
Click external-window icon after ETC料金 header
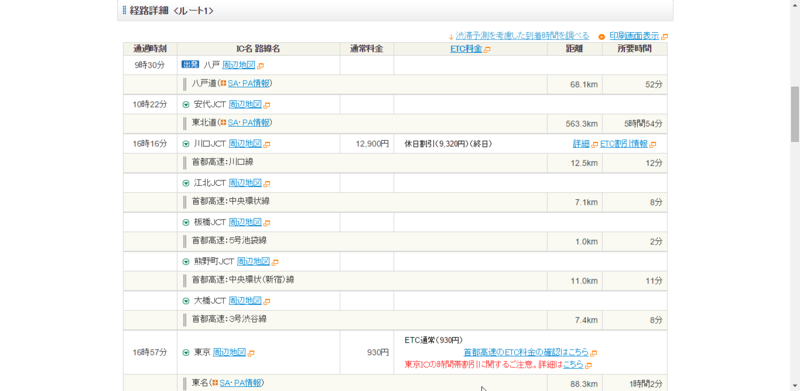(x=487, y=50)
